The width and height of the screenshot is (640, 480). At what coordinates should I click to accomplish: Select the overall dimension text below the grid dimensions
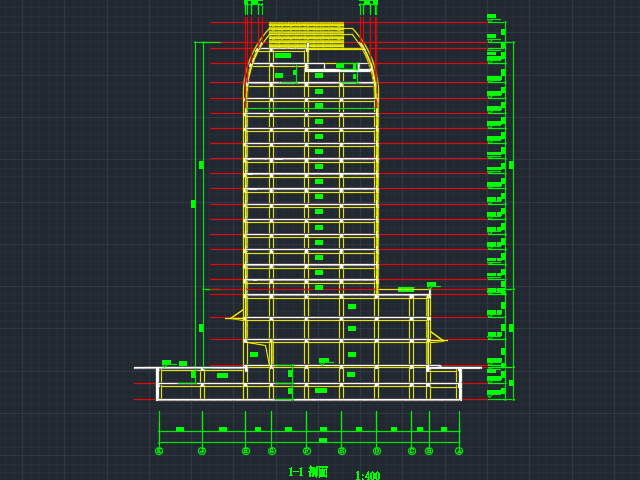pyautogui.click(x=322, y=440)
